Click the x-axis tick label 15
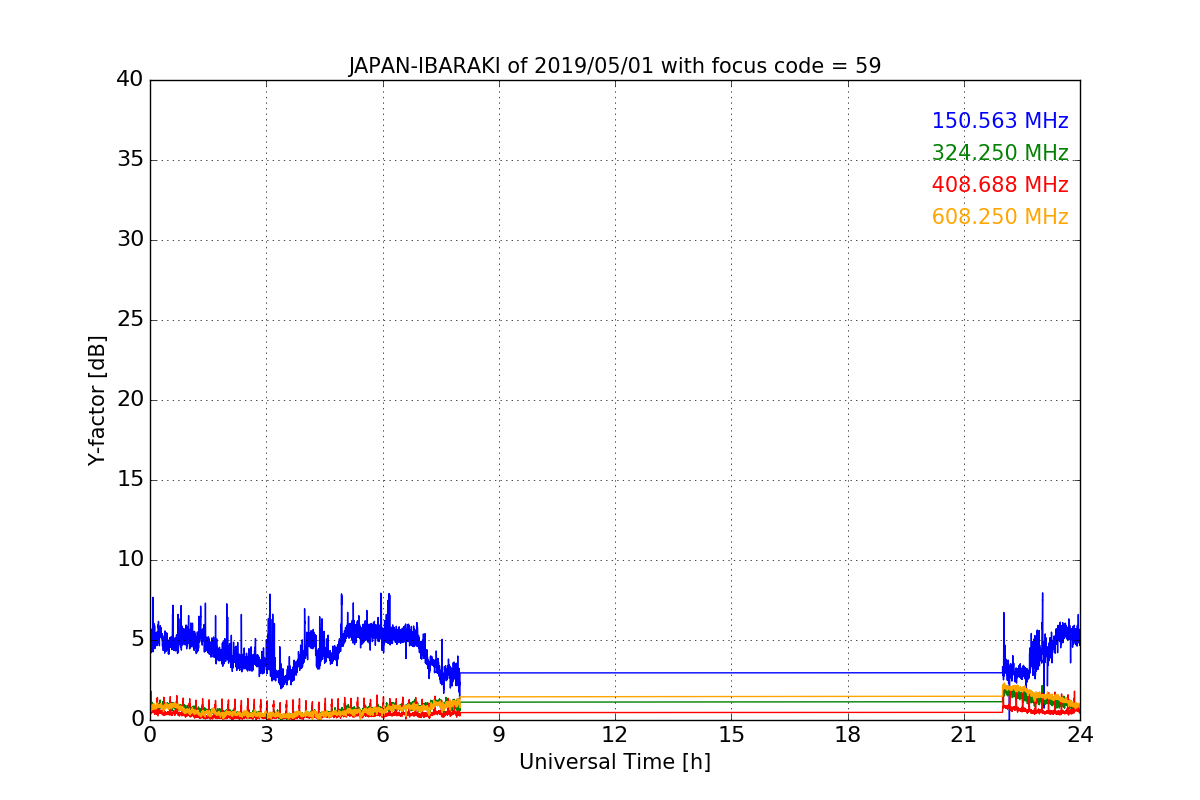 (731, 734)
